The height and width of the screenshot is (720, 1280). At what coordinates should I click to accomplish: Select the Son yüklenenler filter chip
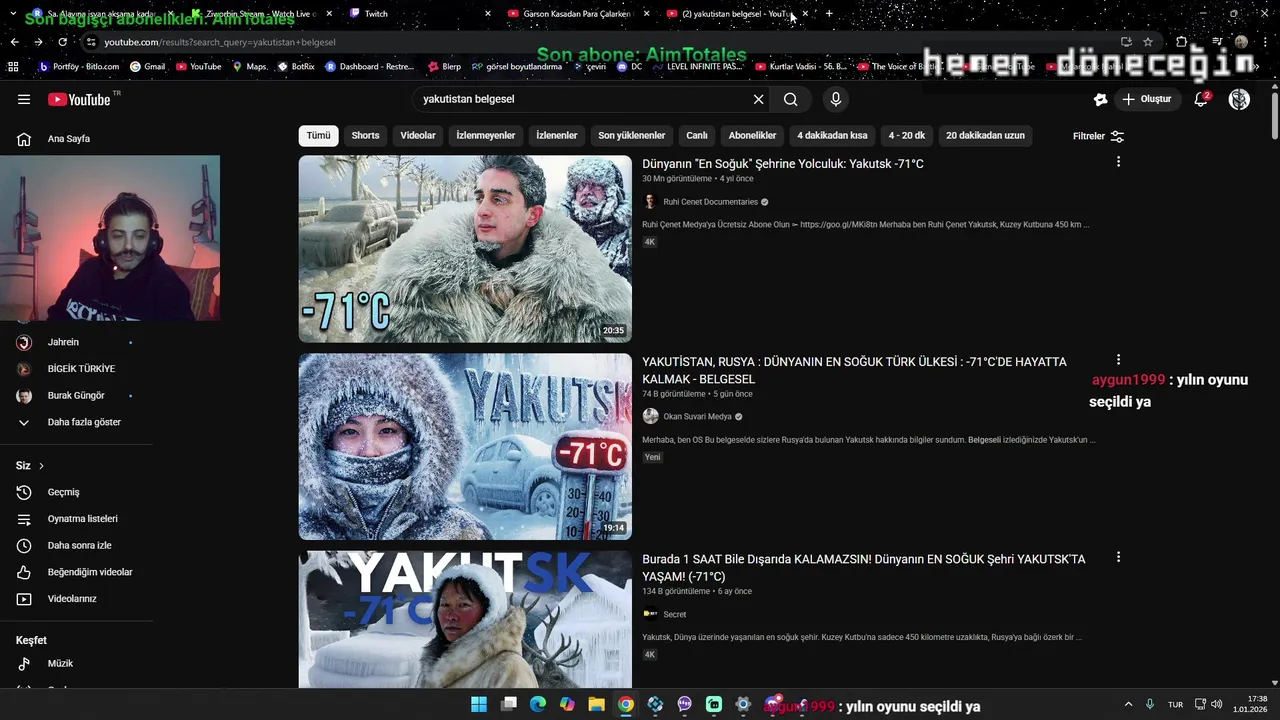tap(632, 135)
